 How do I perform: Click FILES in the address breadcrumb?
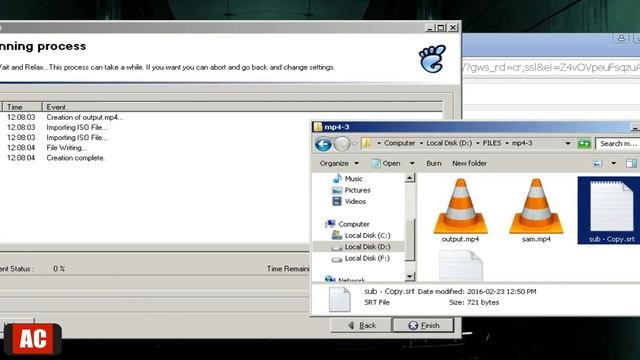click(492, 143)
